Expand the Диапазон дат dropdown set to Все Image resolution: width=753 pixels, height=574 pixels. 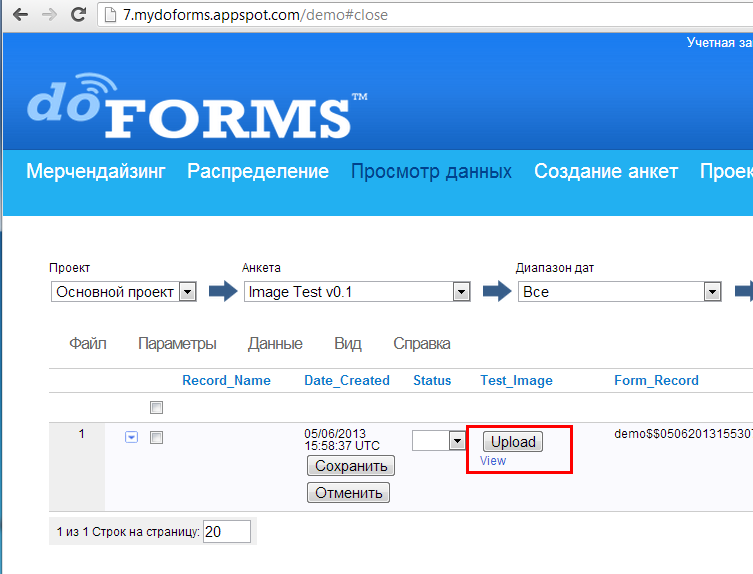(619, 292)
